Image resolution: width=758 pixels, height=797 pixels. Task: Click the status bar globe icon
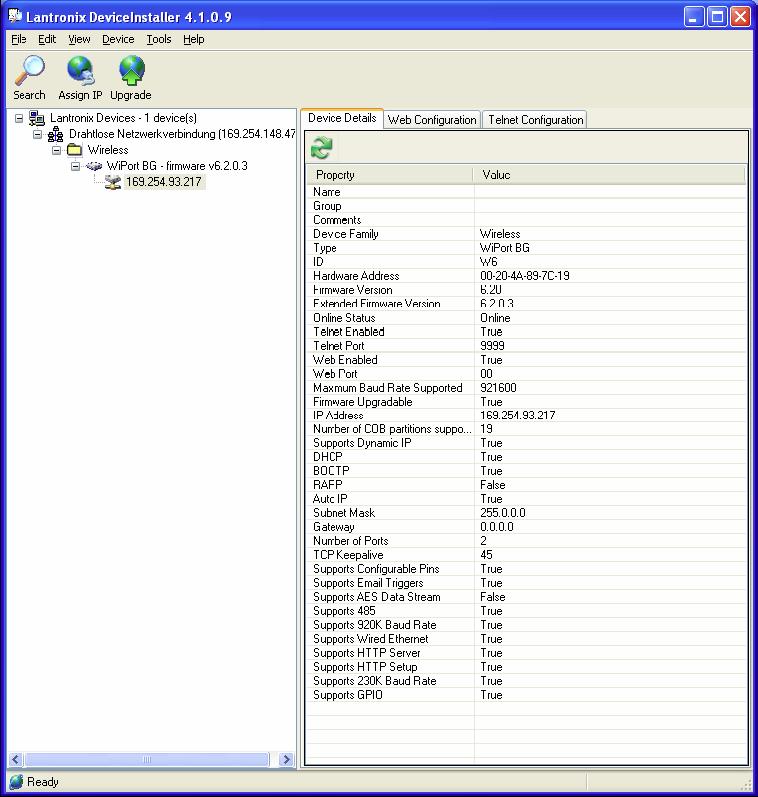point(16,782)
